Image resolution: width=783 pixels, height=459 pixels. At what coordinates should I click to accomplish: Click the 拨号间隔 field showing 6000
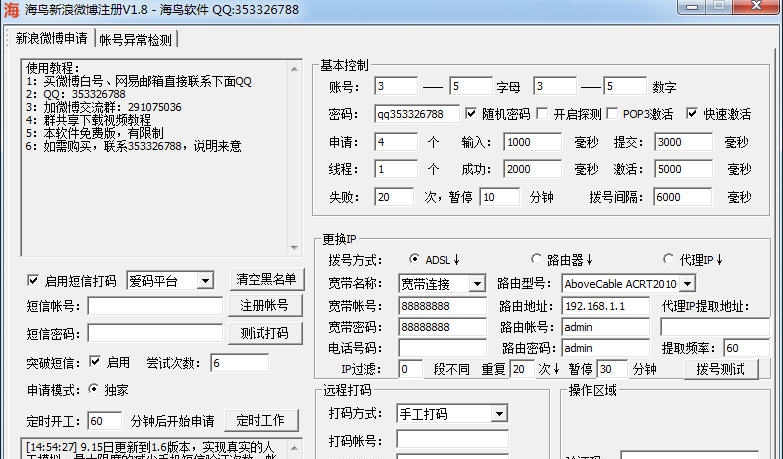[682, 197]
